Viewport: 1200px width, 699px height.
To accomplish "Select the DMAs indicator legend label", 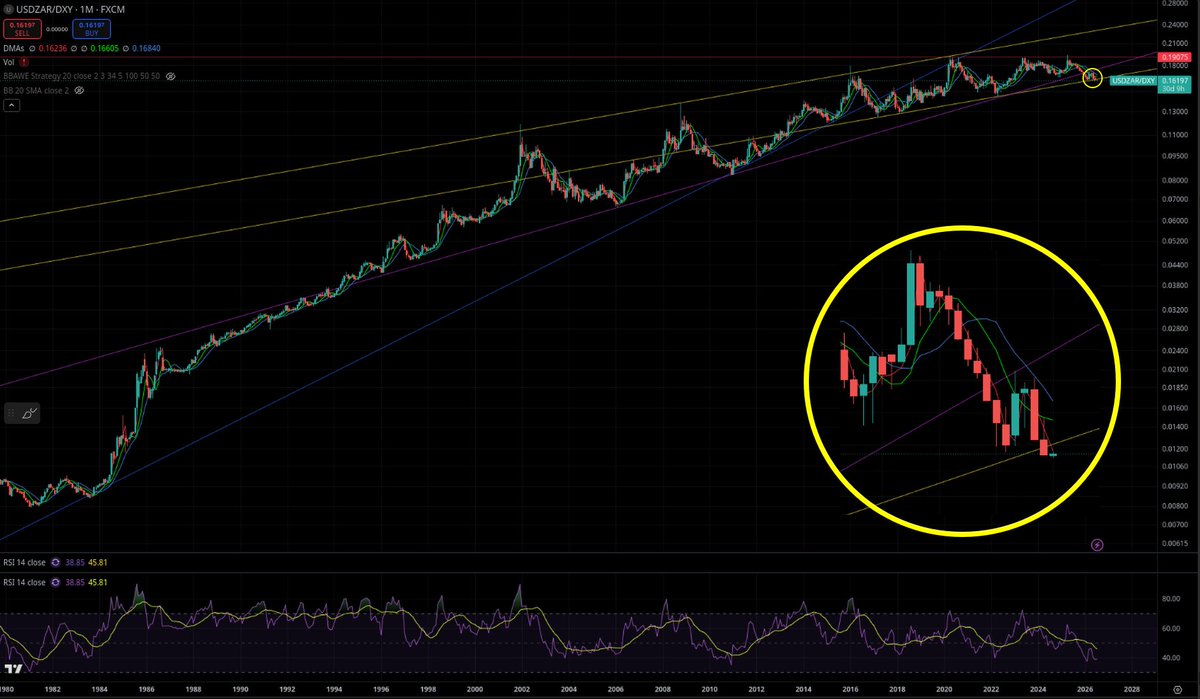I will [14, 47].
